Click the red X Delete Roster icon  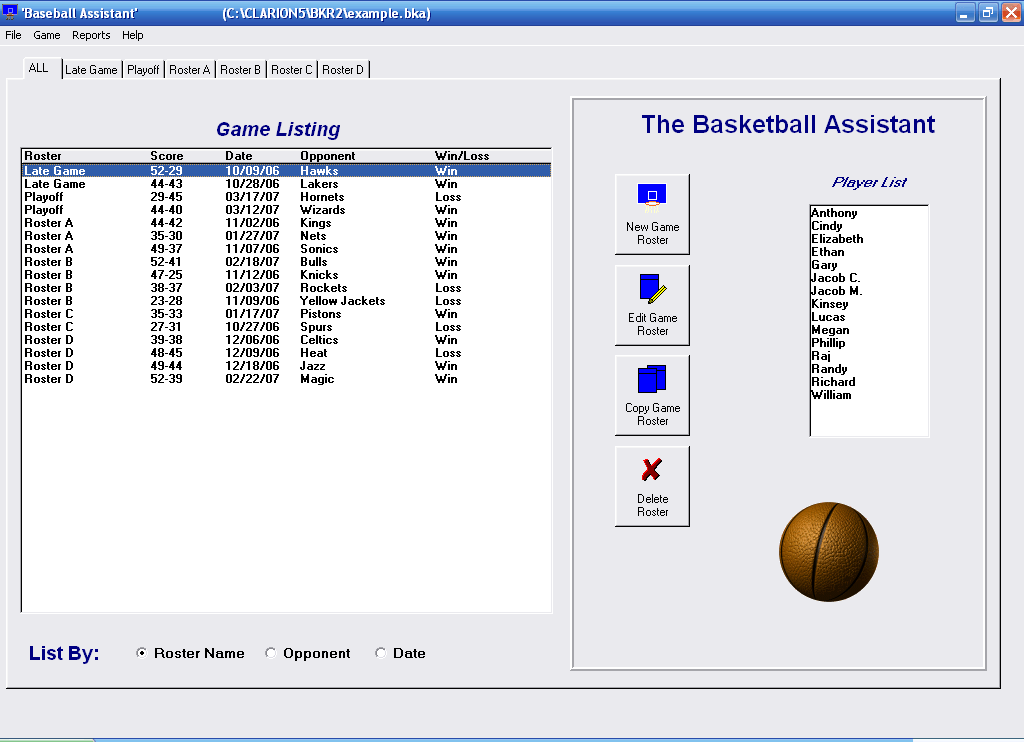pyautogui.click(x=652, y=470)
